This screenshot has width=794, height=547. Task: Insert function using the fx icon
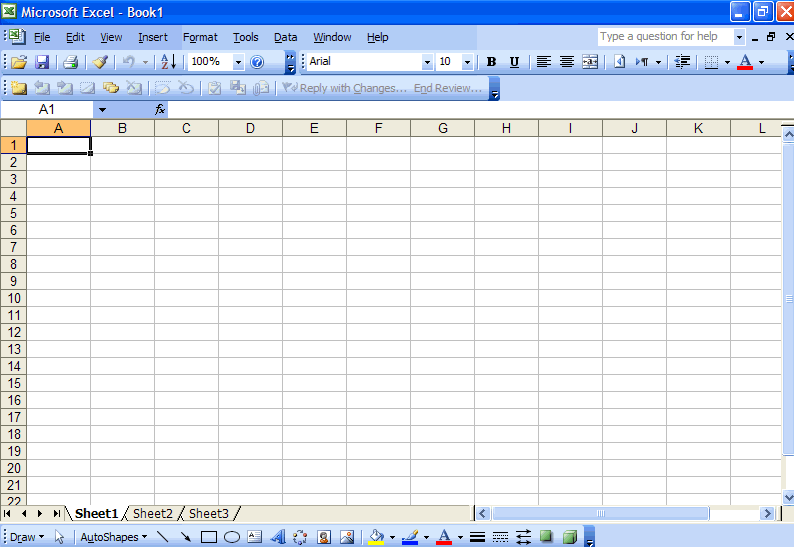point(160,109)
